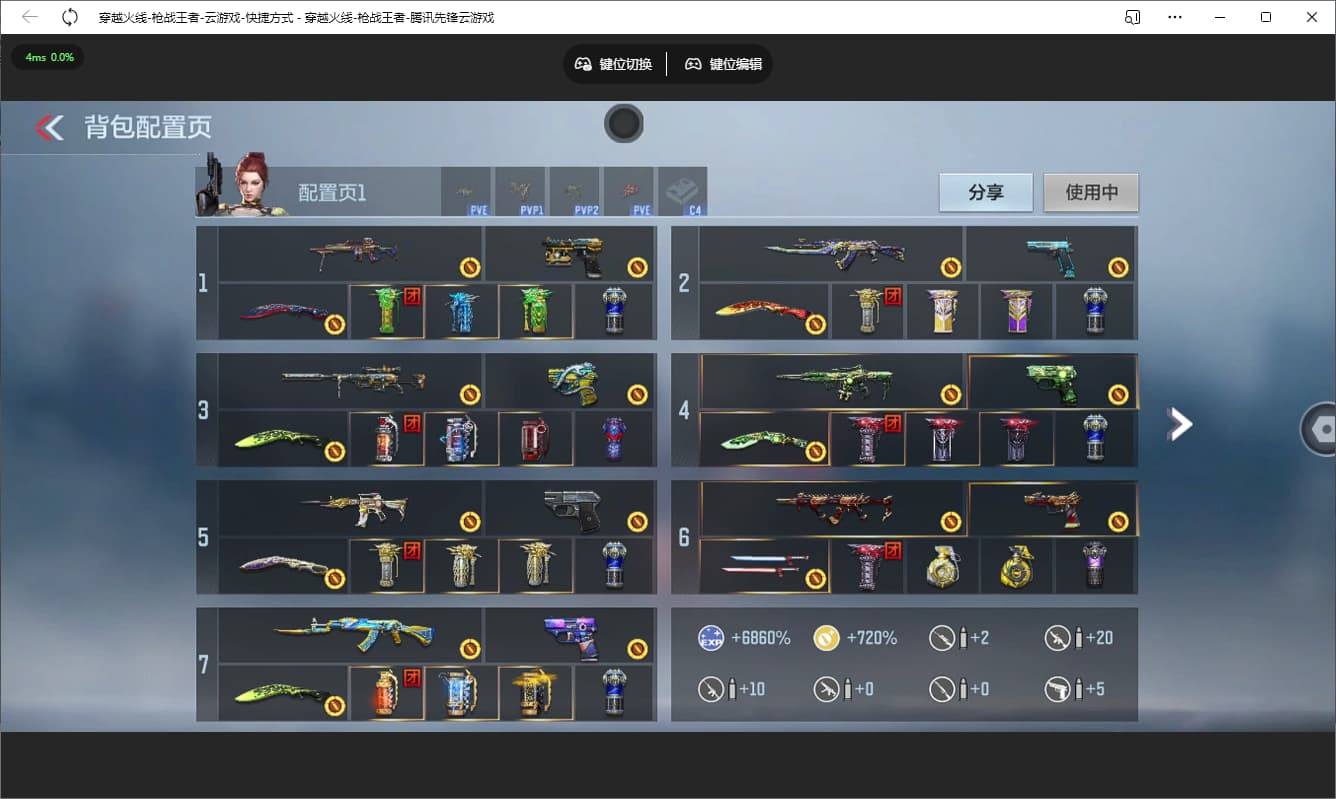Image resolution: width=1336 pixels, height=799 pixels.
Task: Click the 分享 share button
Action: pos(985,193)
